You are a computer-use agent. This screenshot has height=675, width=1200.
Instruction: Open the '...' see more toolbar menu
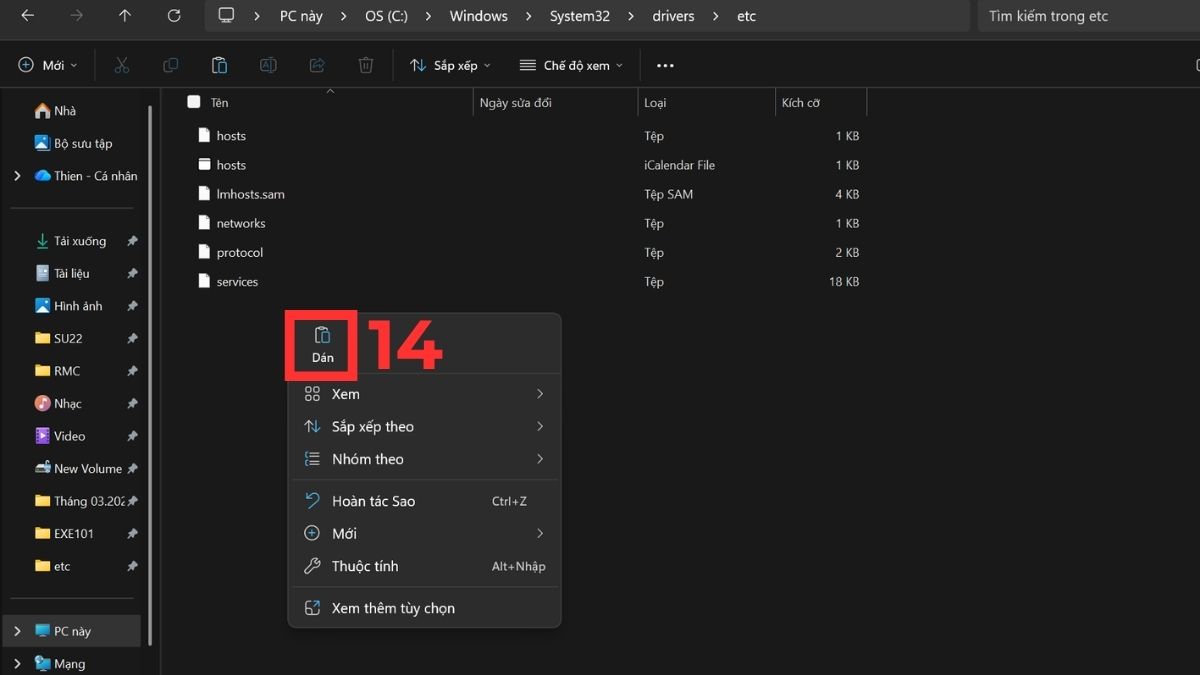click(x=664, y=64)
